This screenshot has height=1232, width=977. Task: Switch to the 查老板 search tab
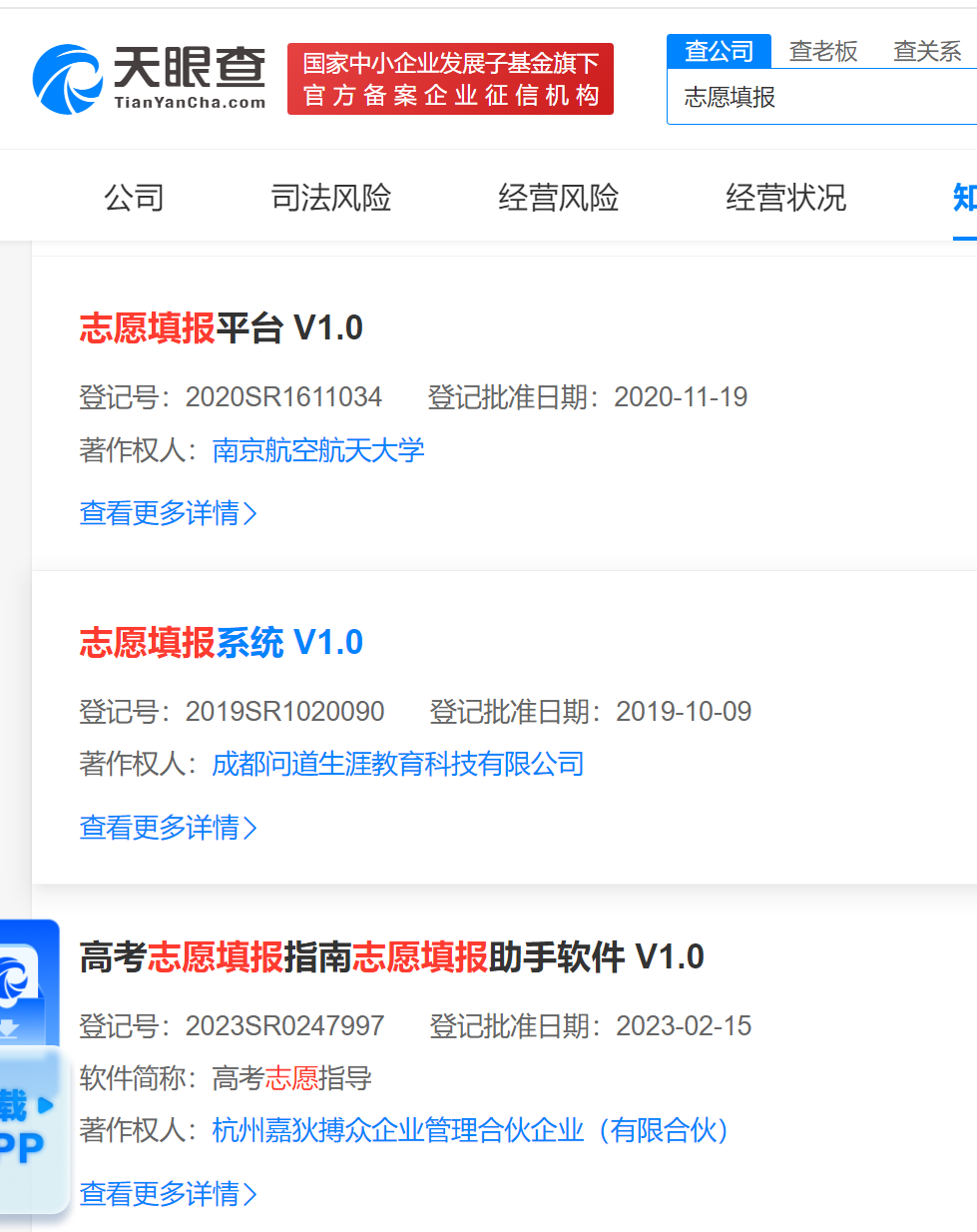(823, 51)
